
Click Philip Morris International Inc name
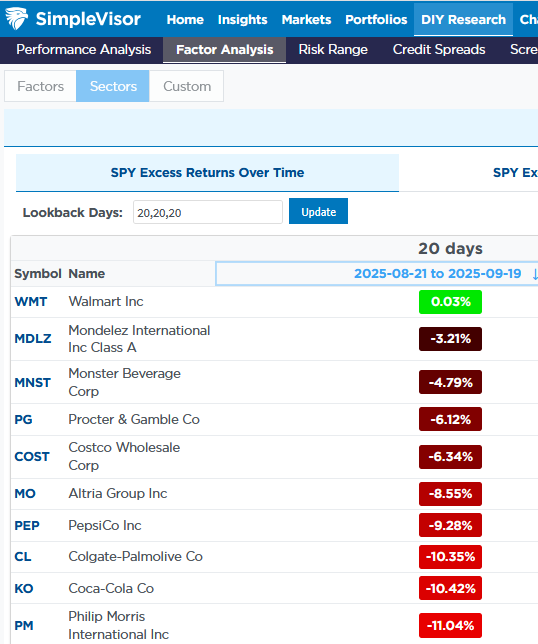(119, 625)
